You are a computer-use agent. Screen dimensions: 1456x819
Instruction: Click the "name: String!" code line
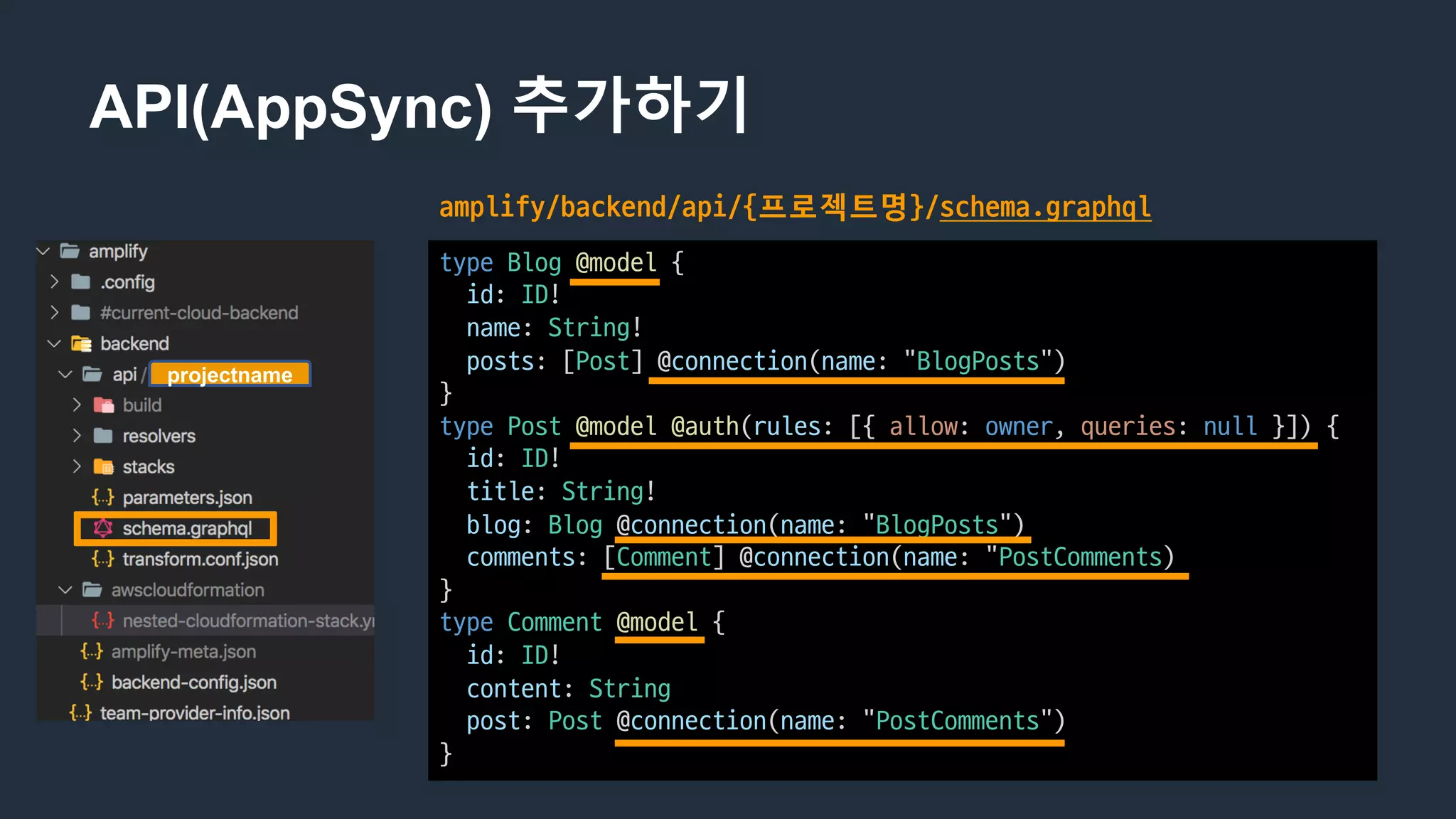point(555,328)
